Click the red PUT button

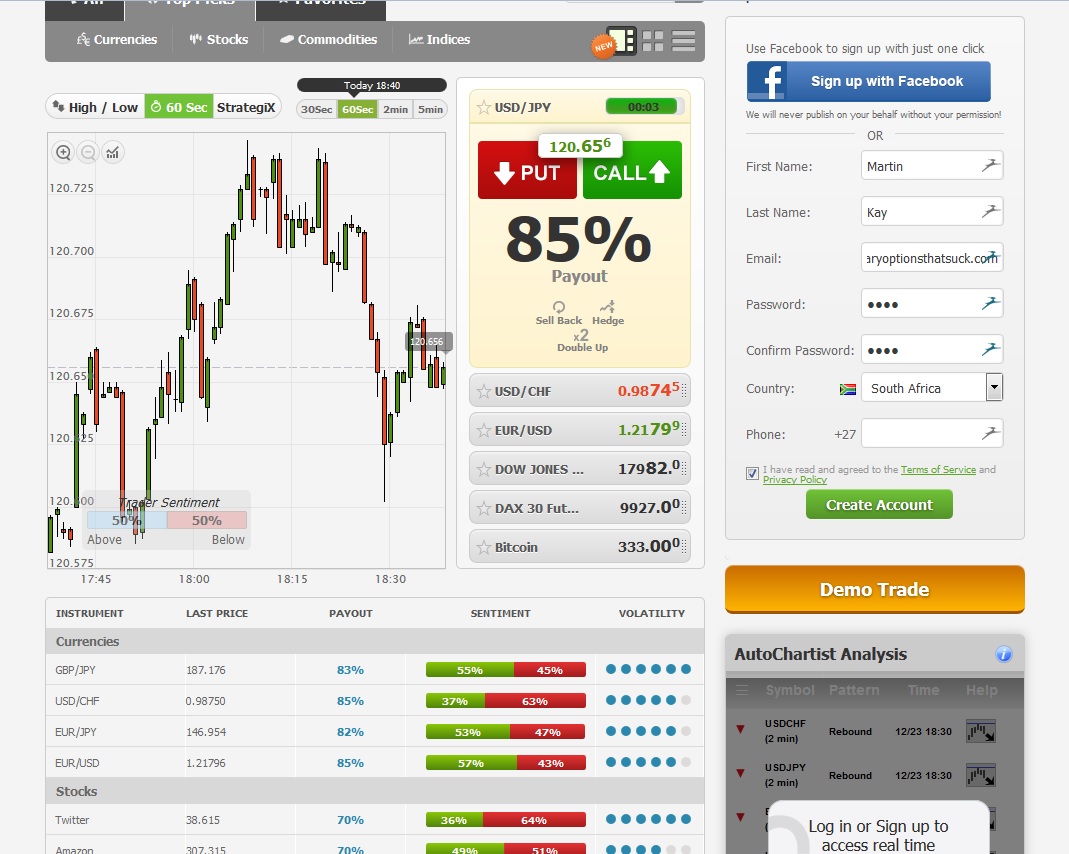(527, 170)
